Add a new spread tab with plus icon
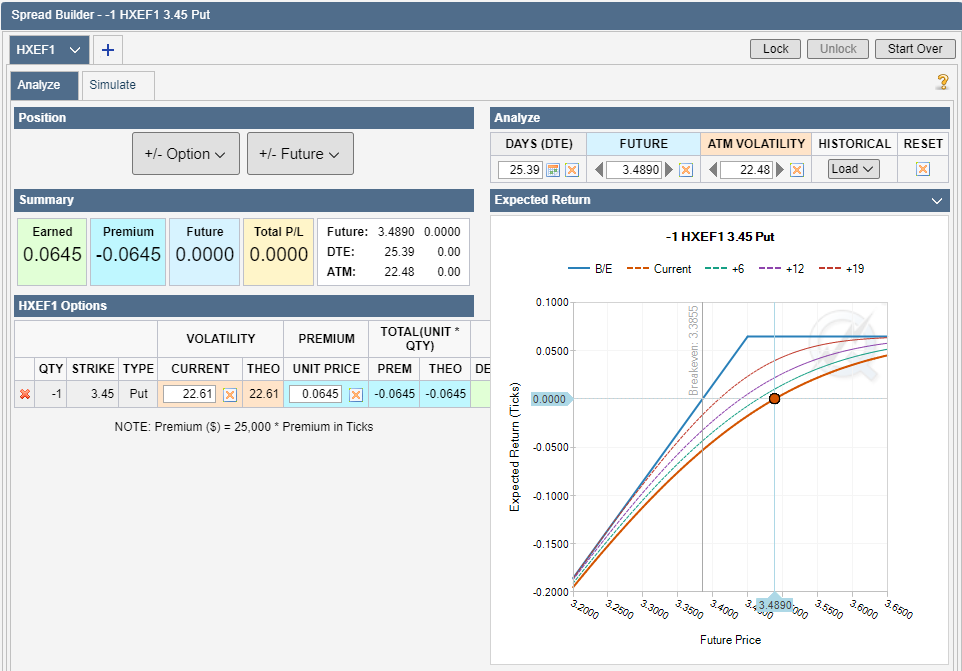This screenshot has width=962, height=671. [108, 50]
